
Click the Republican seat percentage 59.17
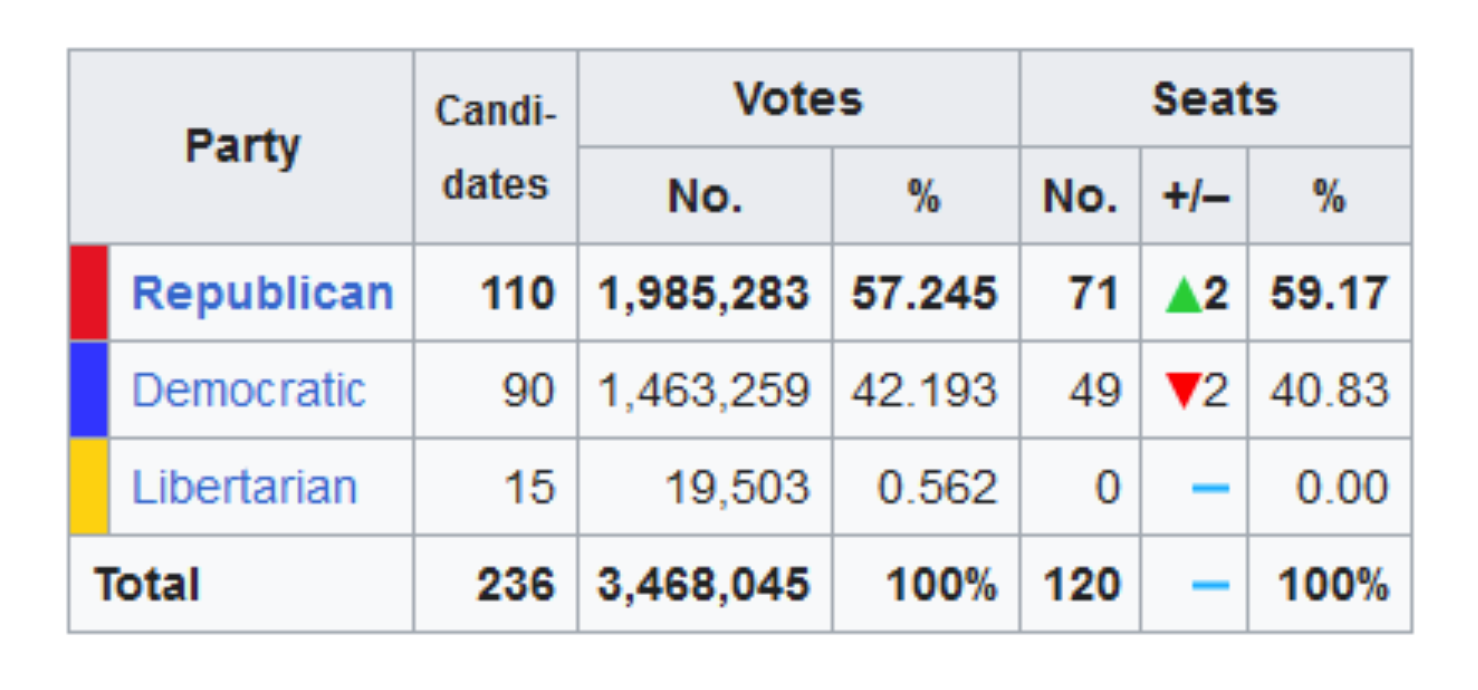(1329, 293)
